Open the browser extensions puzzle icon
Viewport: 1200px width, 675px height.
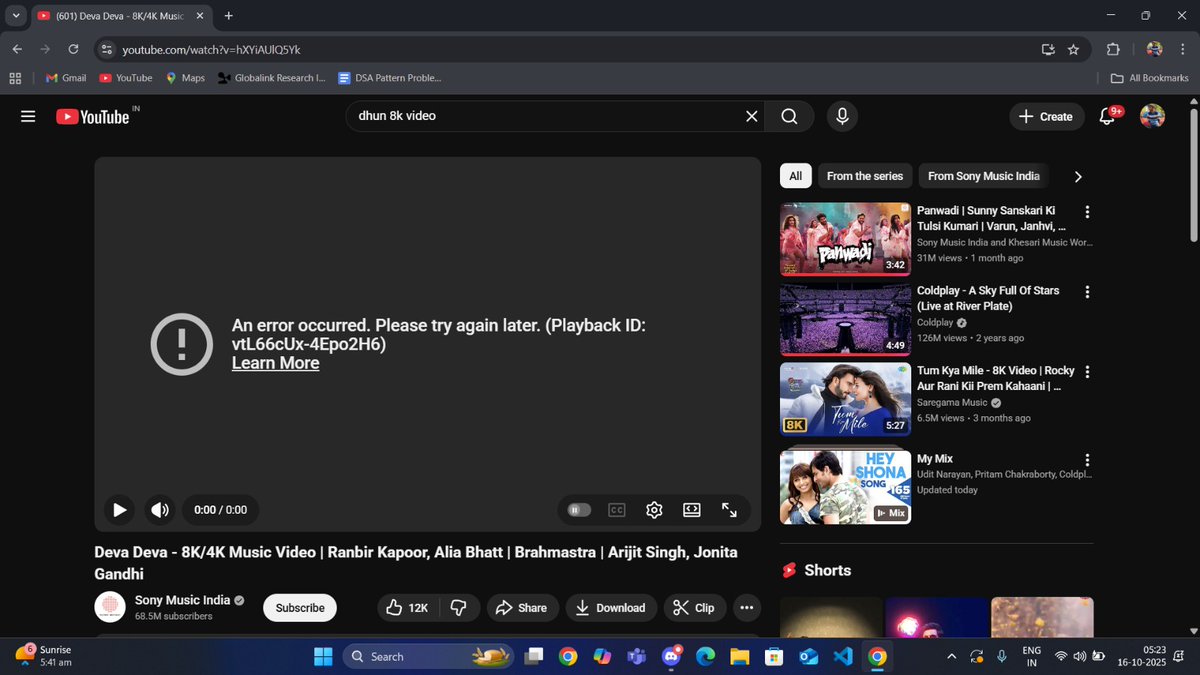(1113, 49)
